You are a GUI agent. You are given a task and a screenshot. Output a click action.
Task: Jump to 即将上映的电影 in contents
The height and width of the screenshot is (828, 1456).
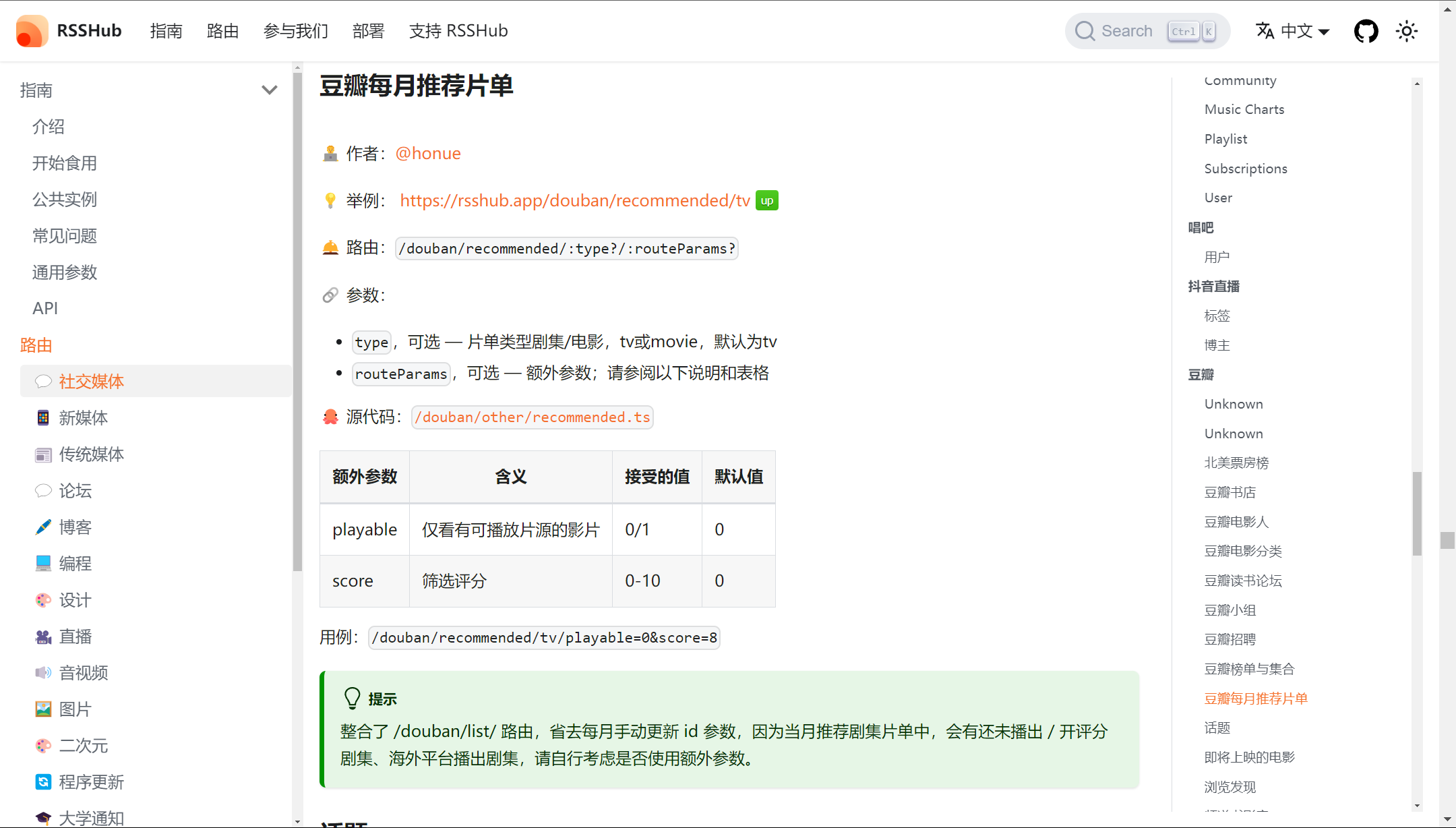tap(1249, 757)
